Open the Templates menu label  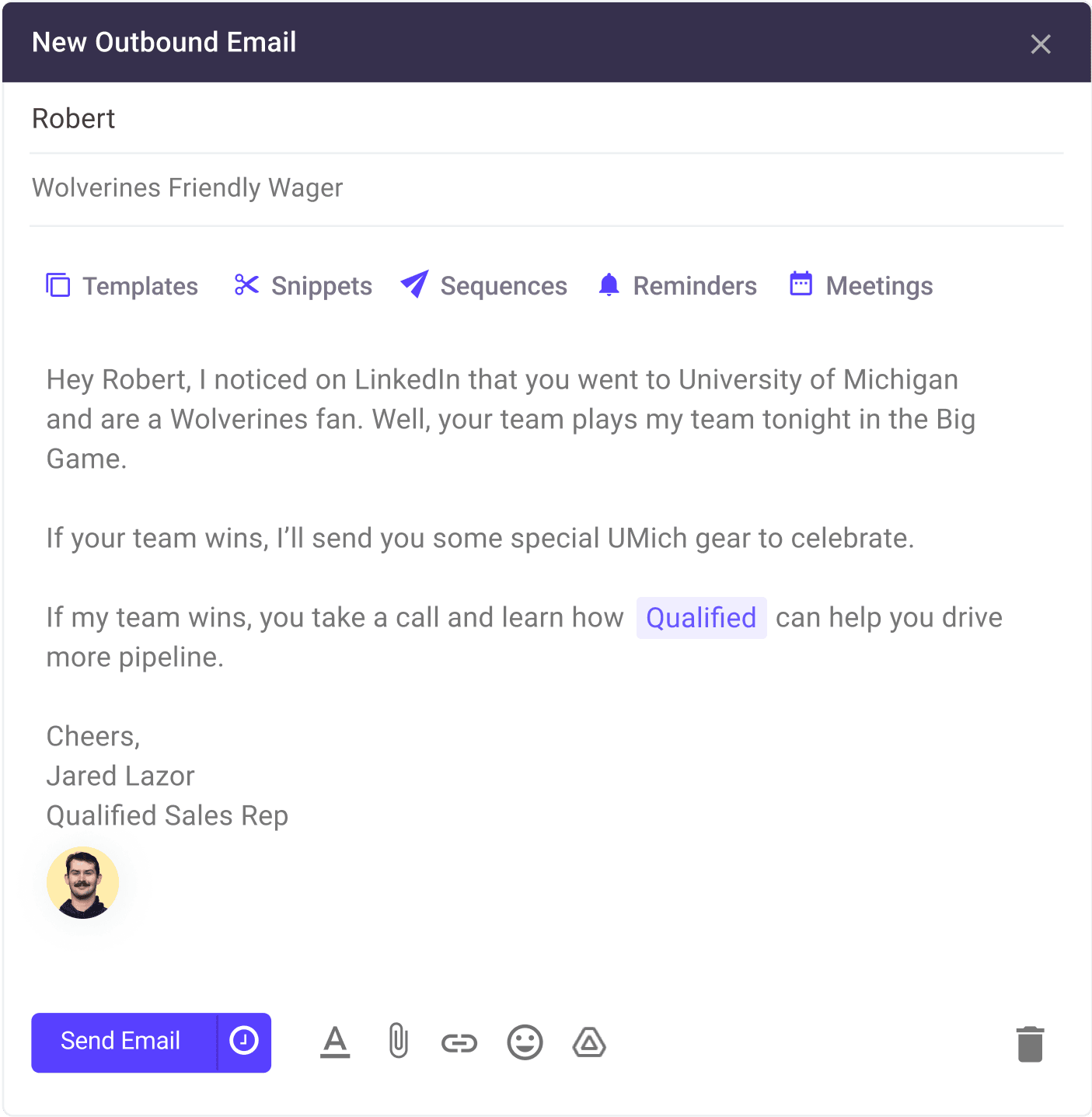point(141,286)
